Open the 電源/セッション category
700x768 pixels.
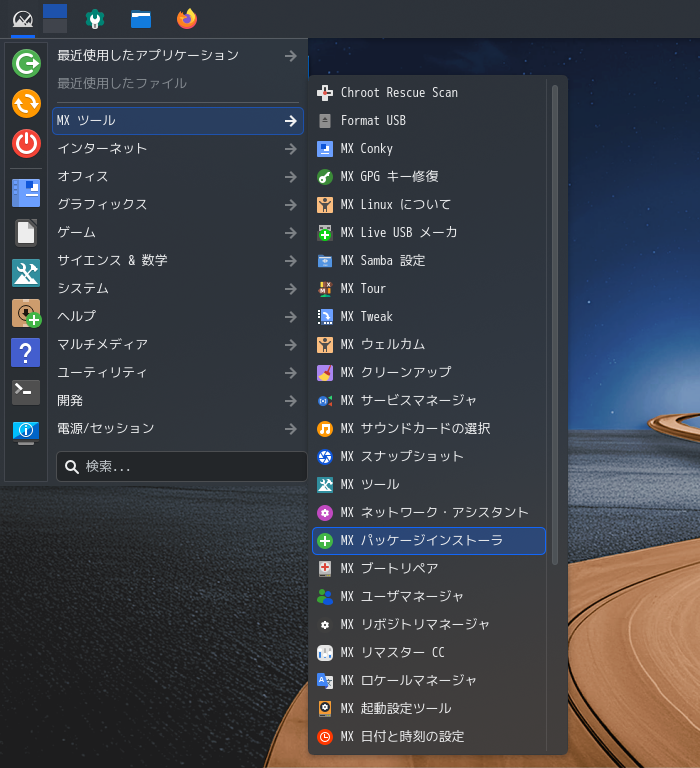[178, 429]
